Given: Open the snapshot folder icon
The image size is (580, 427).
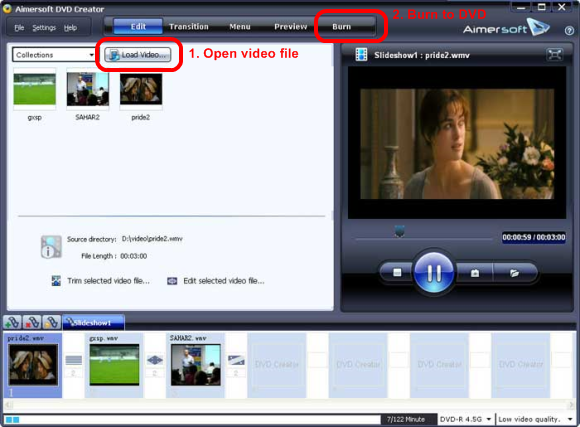Looking at the screenshot, I should coord(514,273).
